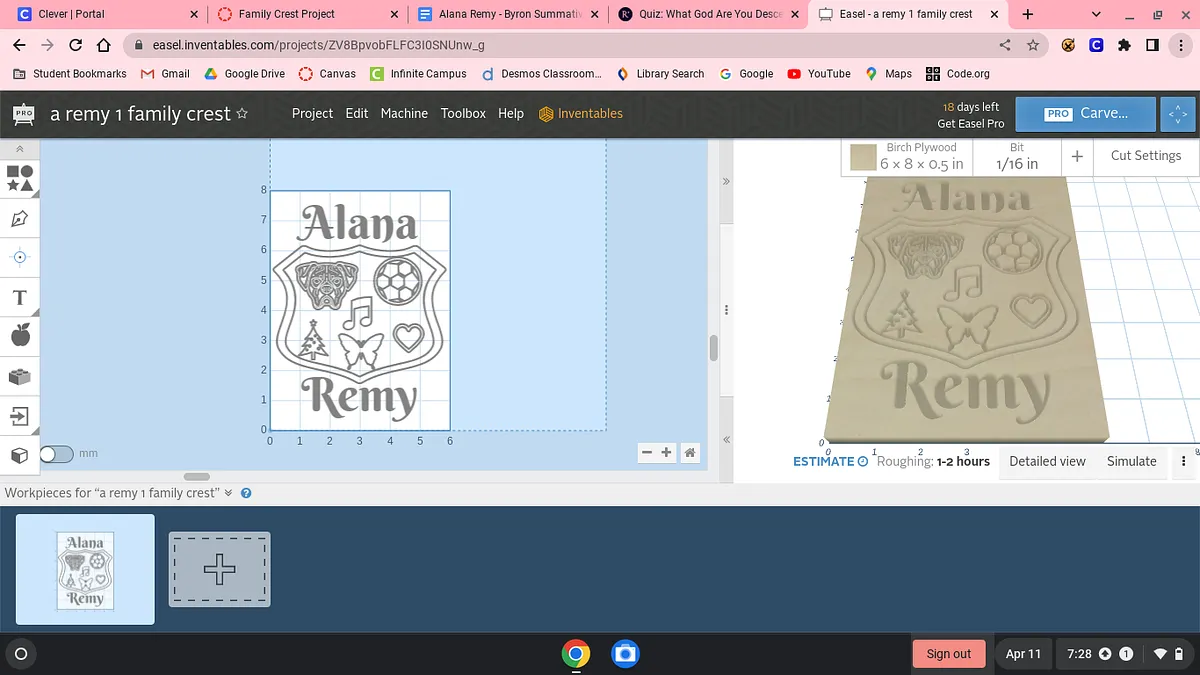Share this page icon in address bar
1200x675 pixels.
coord(1005,45)
